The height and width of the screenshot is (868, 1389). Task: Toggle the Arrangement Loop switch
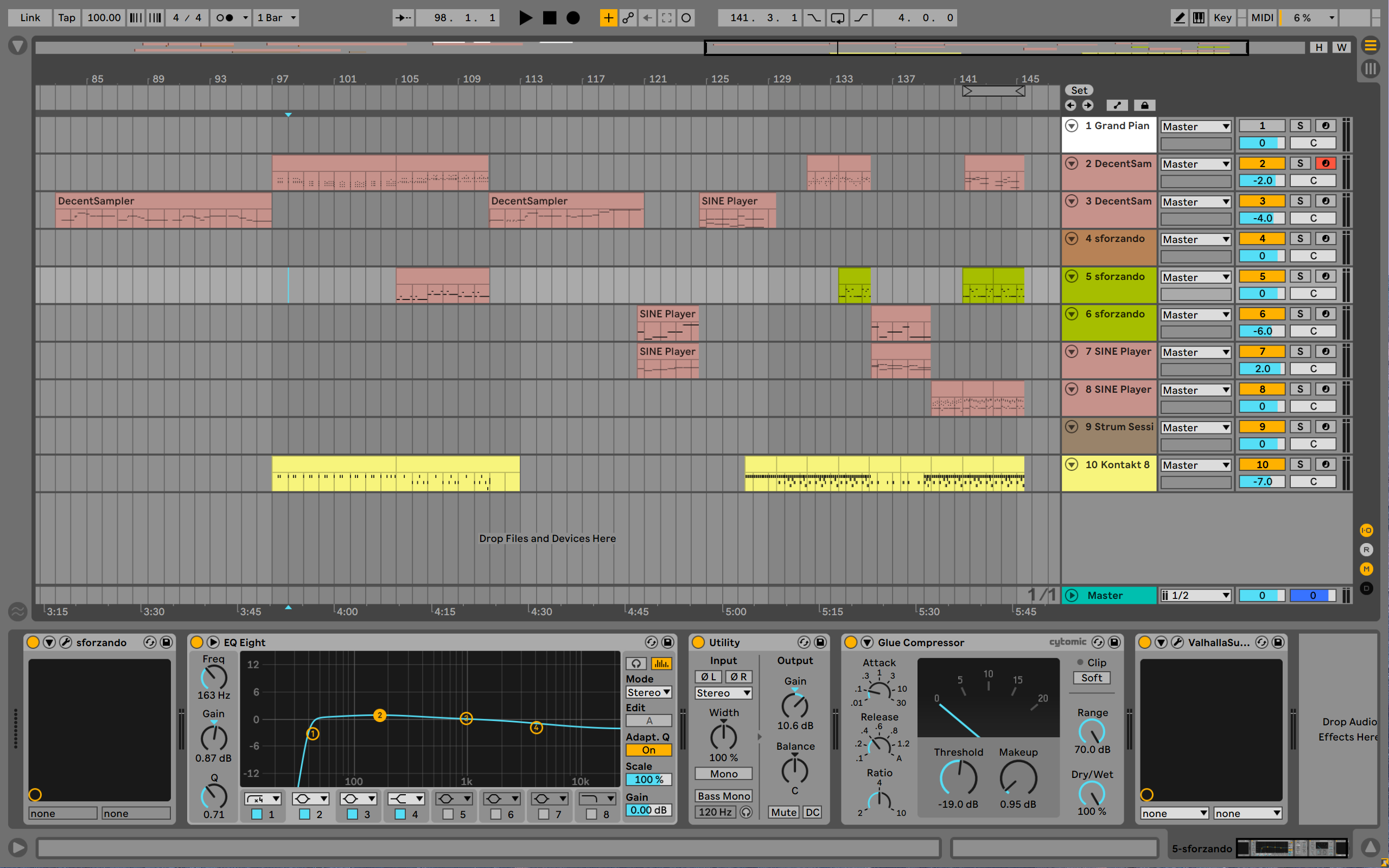(x=837, y=18)
